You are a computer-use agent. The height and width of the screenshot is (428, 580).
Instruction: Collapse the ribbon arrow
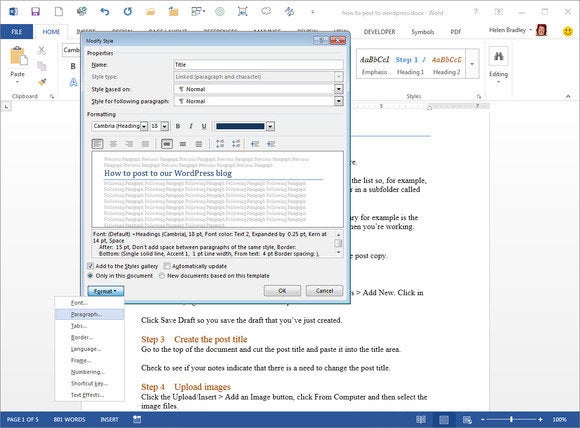pos(568,96)
